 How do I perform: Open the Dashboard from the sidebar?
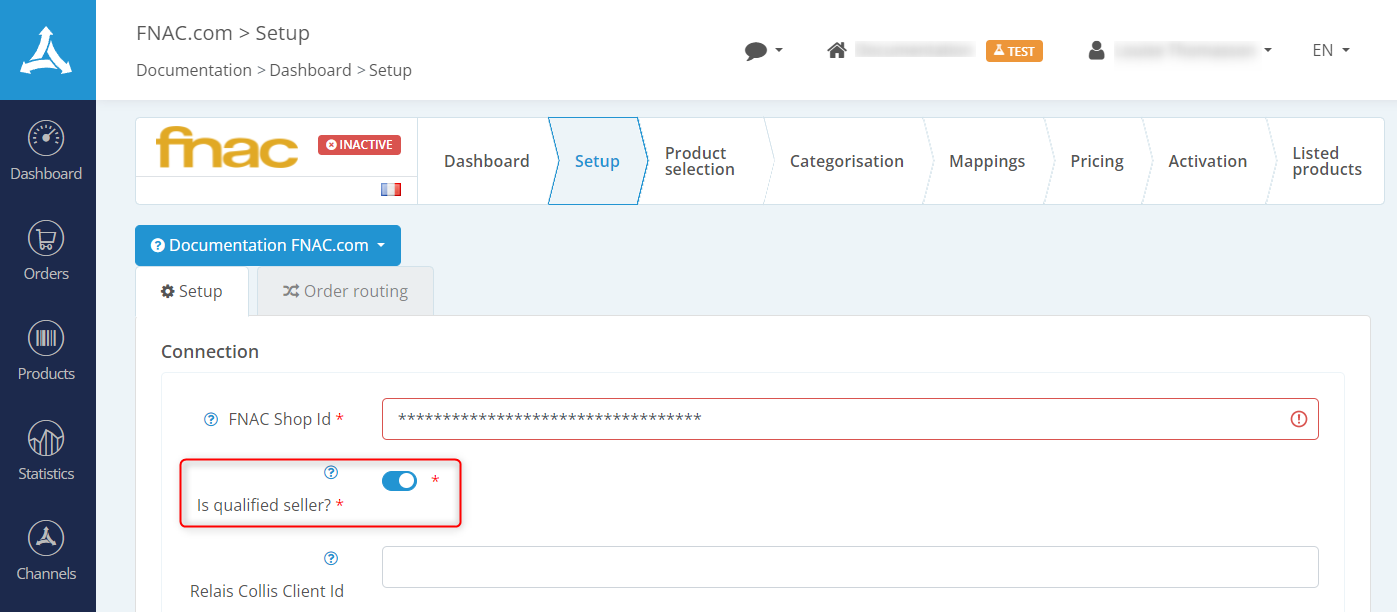click(46, 150)
